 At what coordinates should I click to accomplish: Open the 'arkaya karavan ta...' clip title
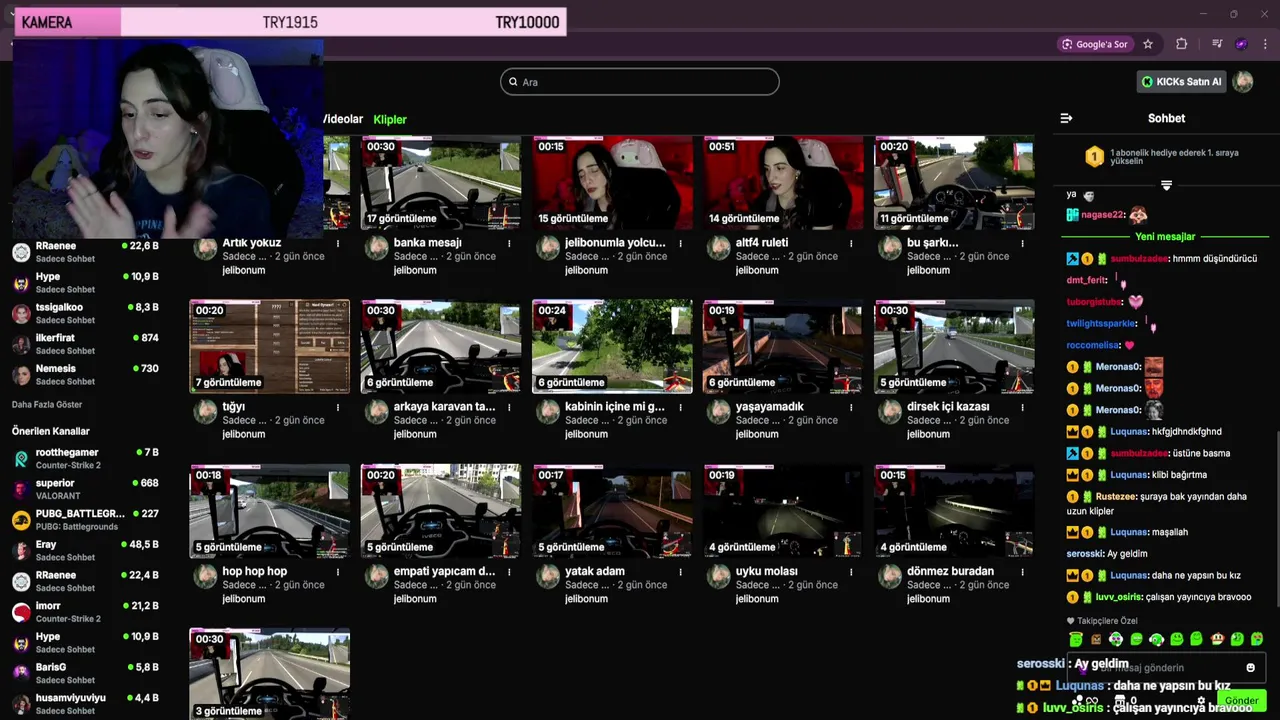444,407
